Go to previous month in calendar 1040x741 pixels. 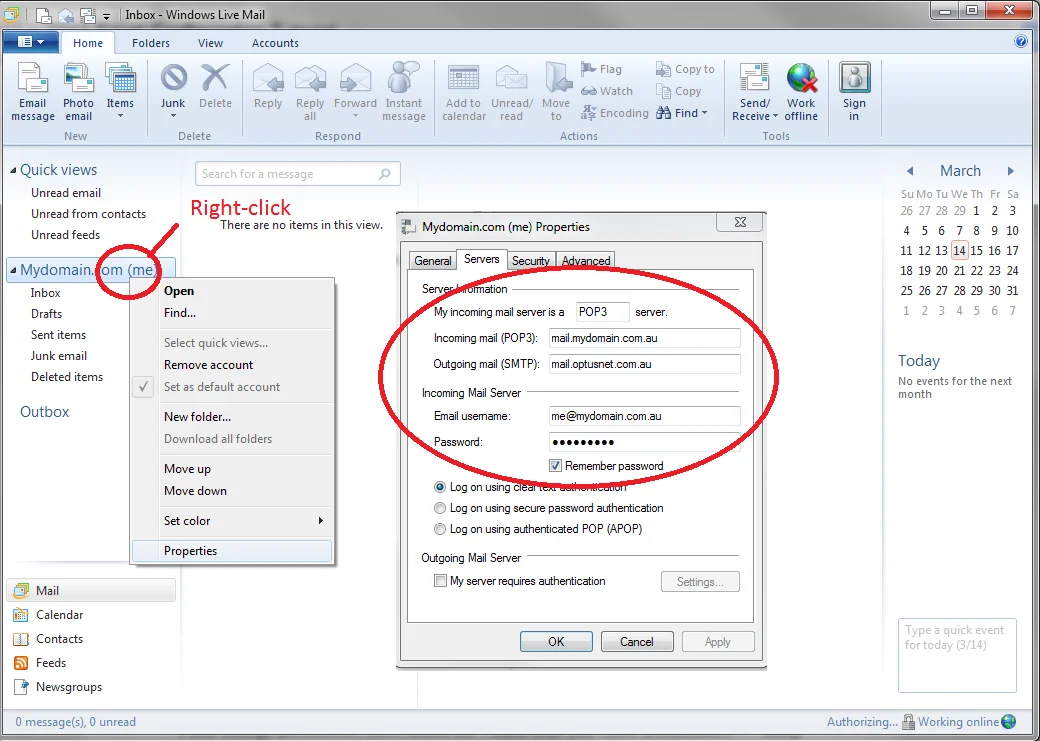pyautogui.click(x=910, y=171)
